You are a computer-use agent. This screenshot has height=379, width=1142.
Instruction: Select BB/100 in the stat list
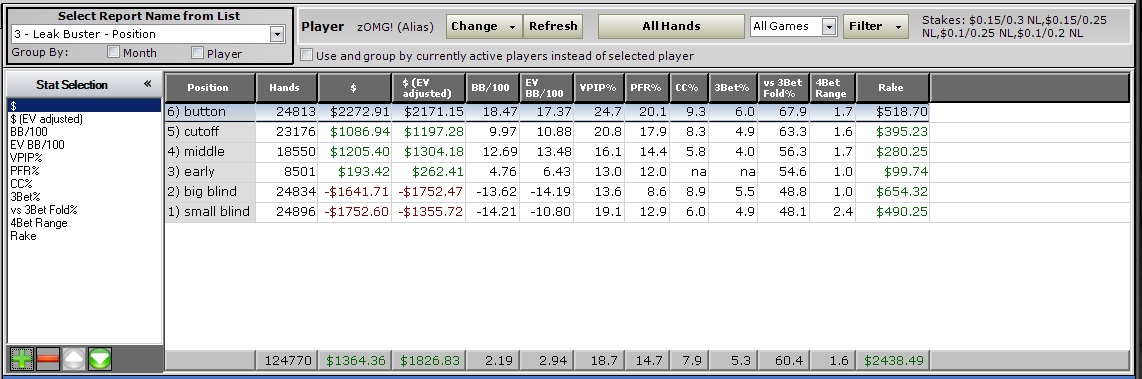(28, 132)
